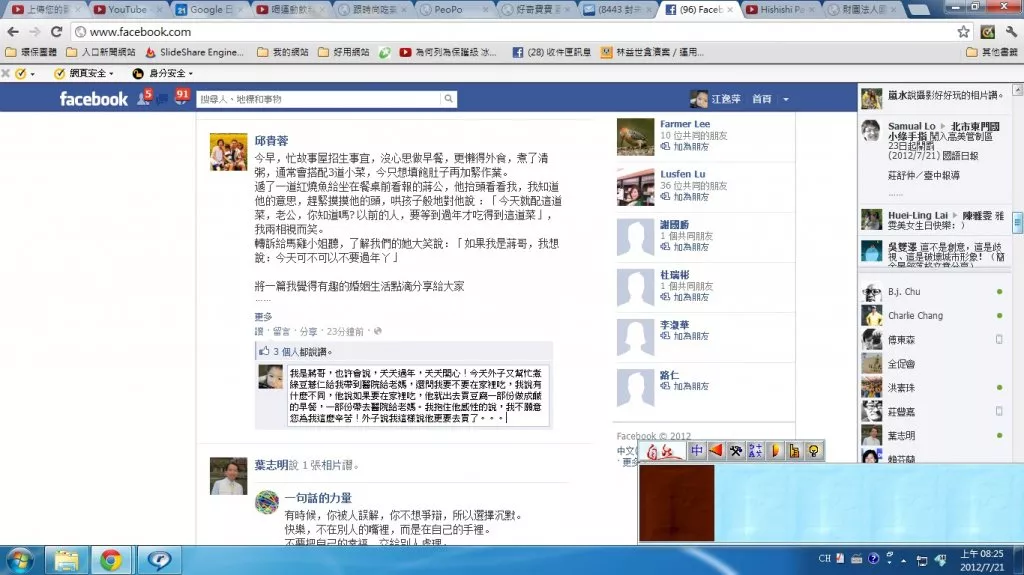The image size is (1024, 575).
Task: Add Lusfen Lu as friend
Action: coord(685,197)
